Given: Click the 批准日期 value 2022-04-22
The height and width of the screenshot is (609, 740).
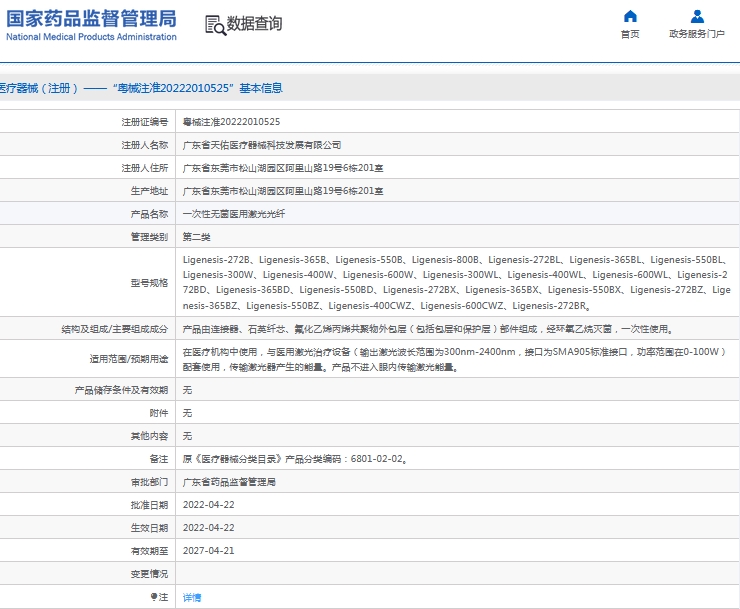Looking at the screenshot, I should point(209,505).
